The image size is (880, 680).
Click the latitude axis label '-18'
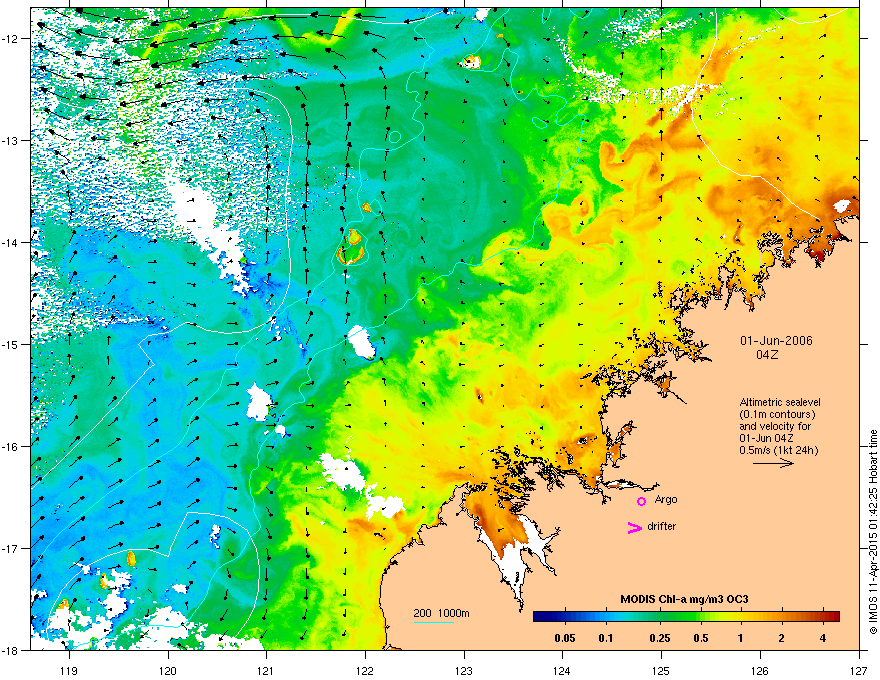coord(11,650)
